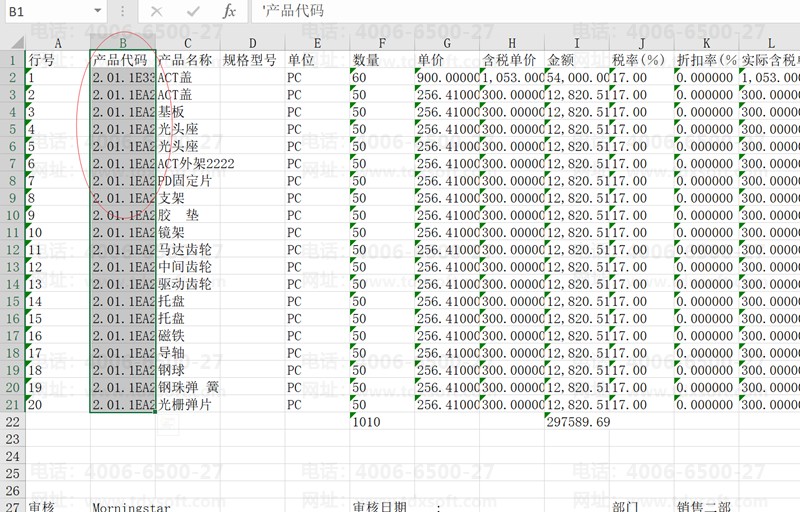Click inside the Name Box showing B1
The image size is (800, 512).
(x=45, y=11)
